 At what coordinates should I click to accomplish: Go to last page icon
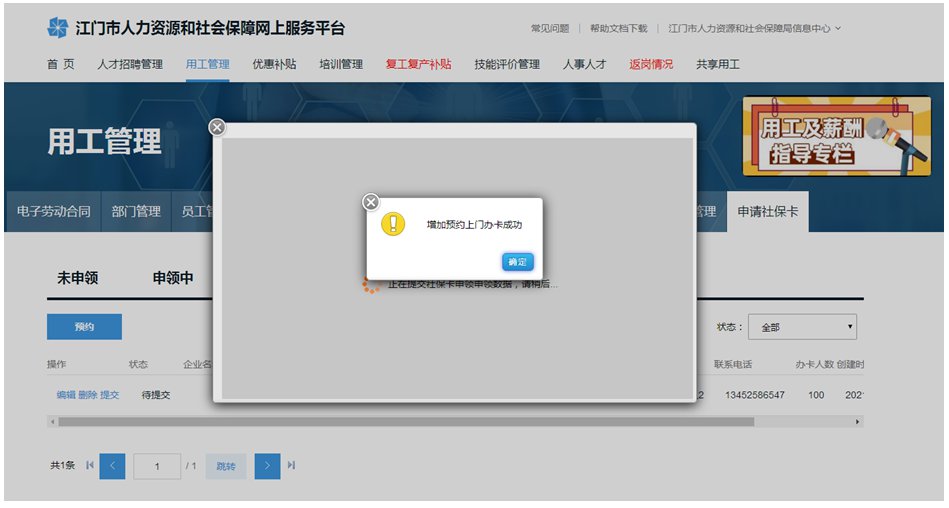pyautogui.click(x=291, y=465)
